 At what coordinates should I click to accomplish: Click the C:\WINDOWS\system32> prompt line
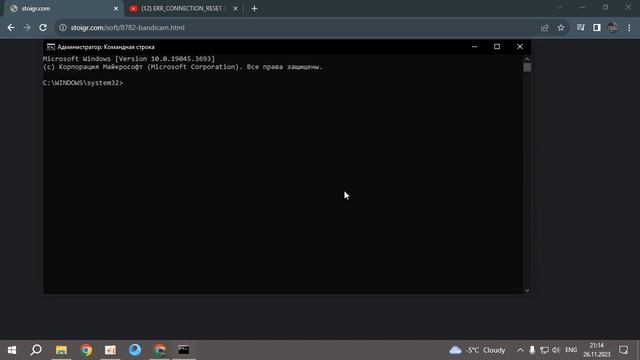(83, 83)
